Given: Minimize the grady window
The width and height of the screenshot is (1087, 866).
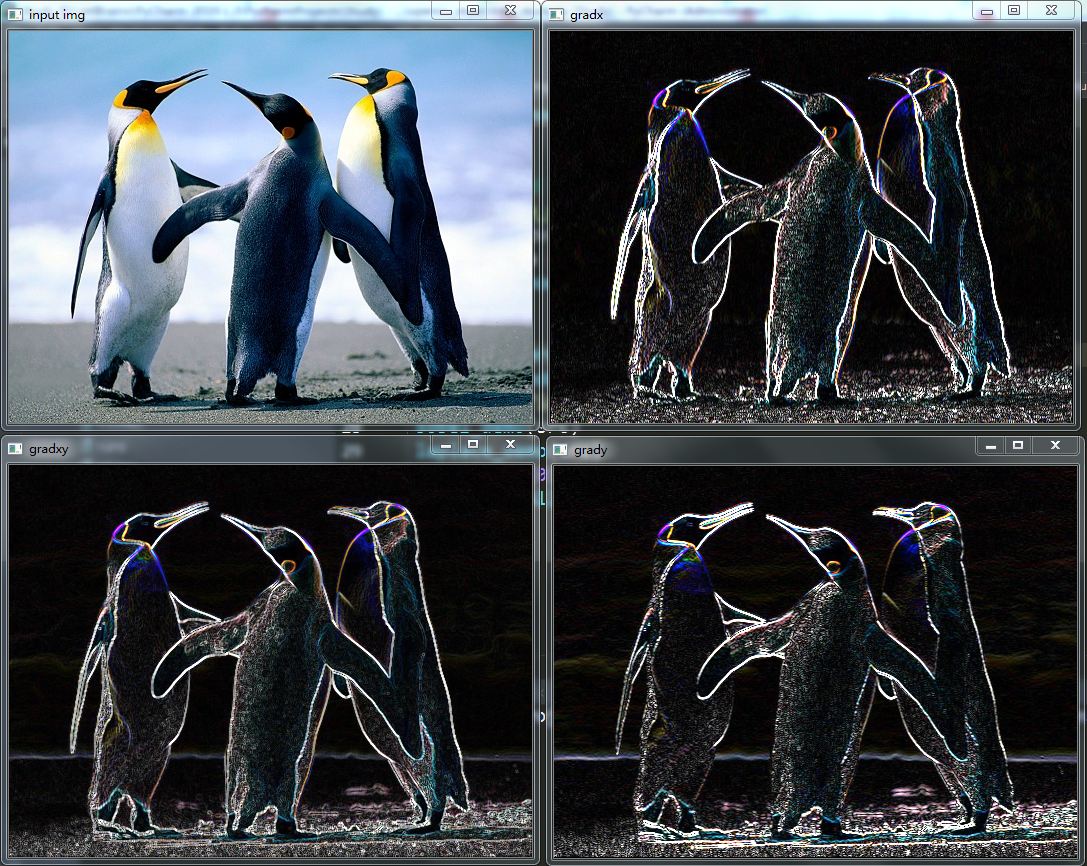Looking at the screenshot, I should click(x=991, y=446).
